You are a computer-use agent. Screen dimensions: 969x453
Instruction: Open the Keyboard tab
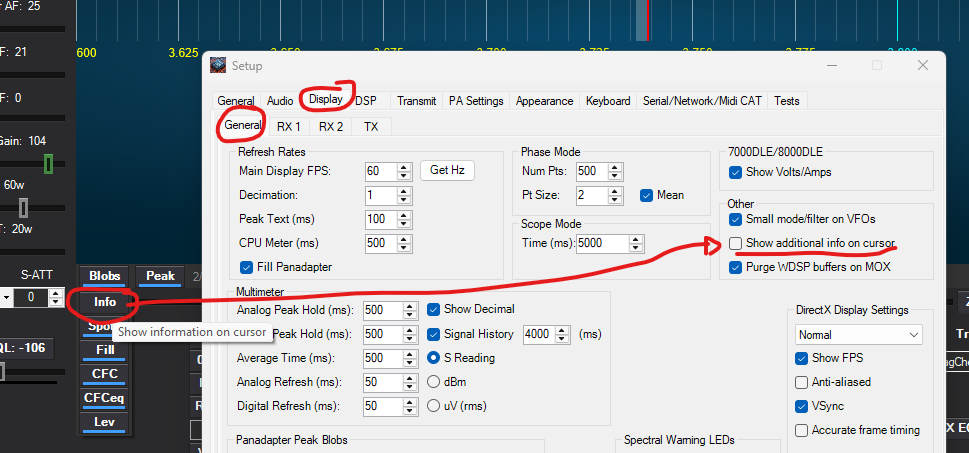(x=608, y=101)
